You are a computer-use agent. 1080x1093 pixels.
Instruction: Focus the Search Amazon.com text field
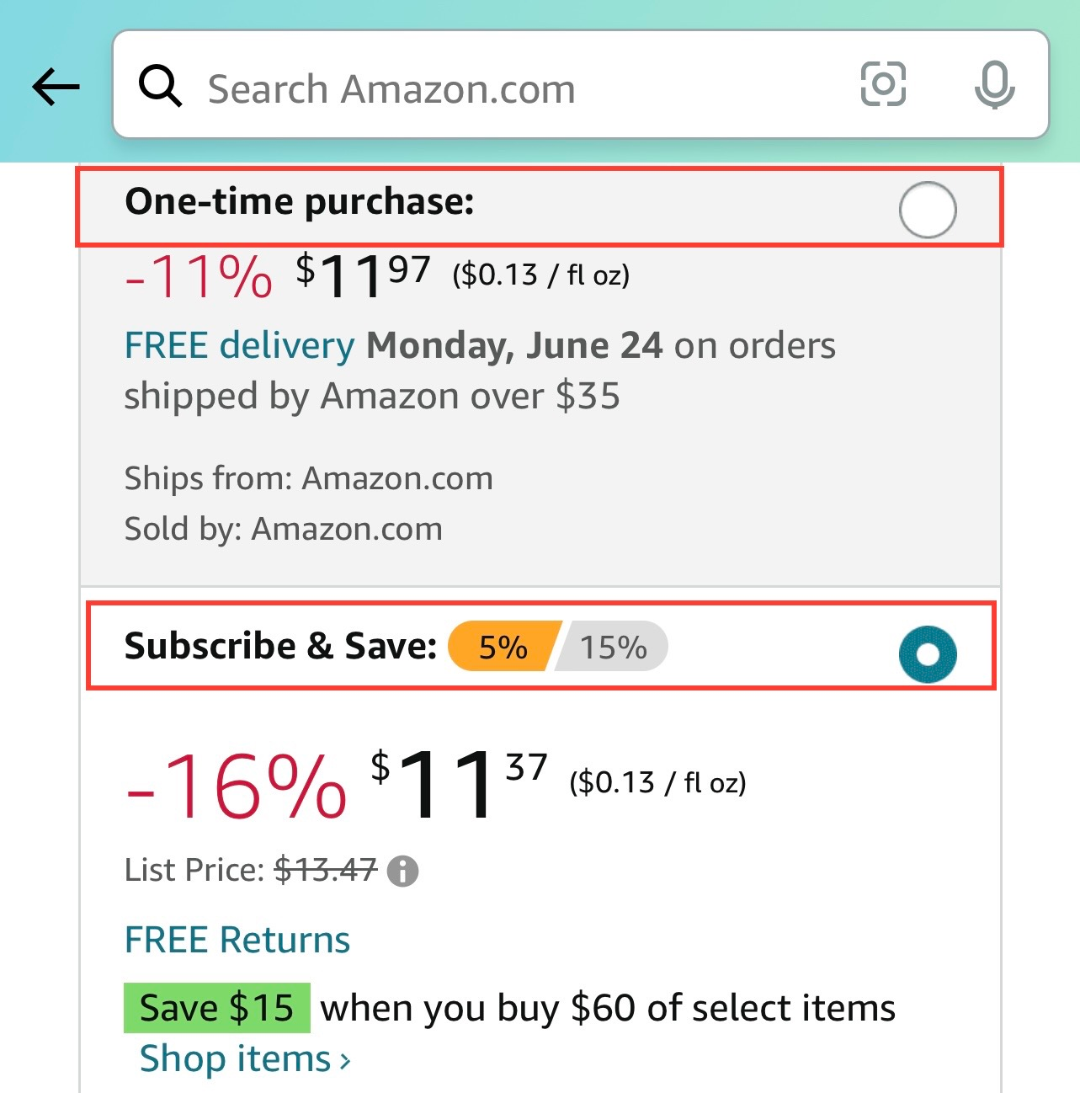[500, 89]
